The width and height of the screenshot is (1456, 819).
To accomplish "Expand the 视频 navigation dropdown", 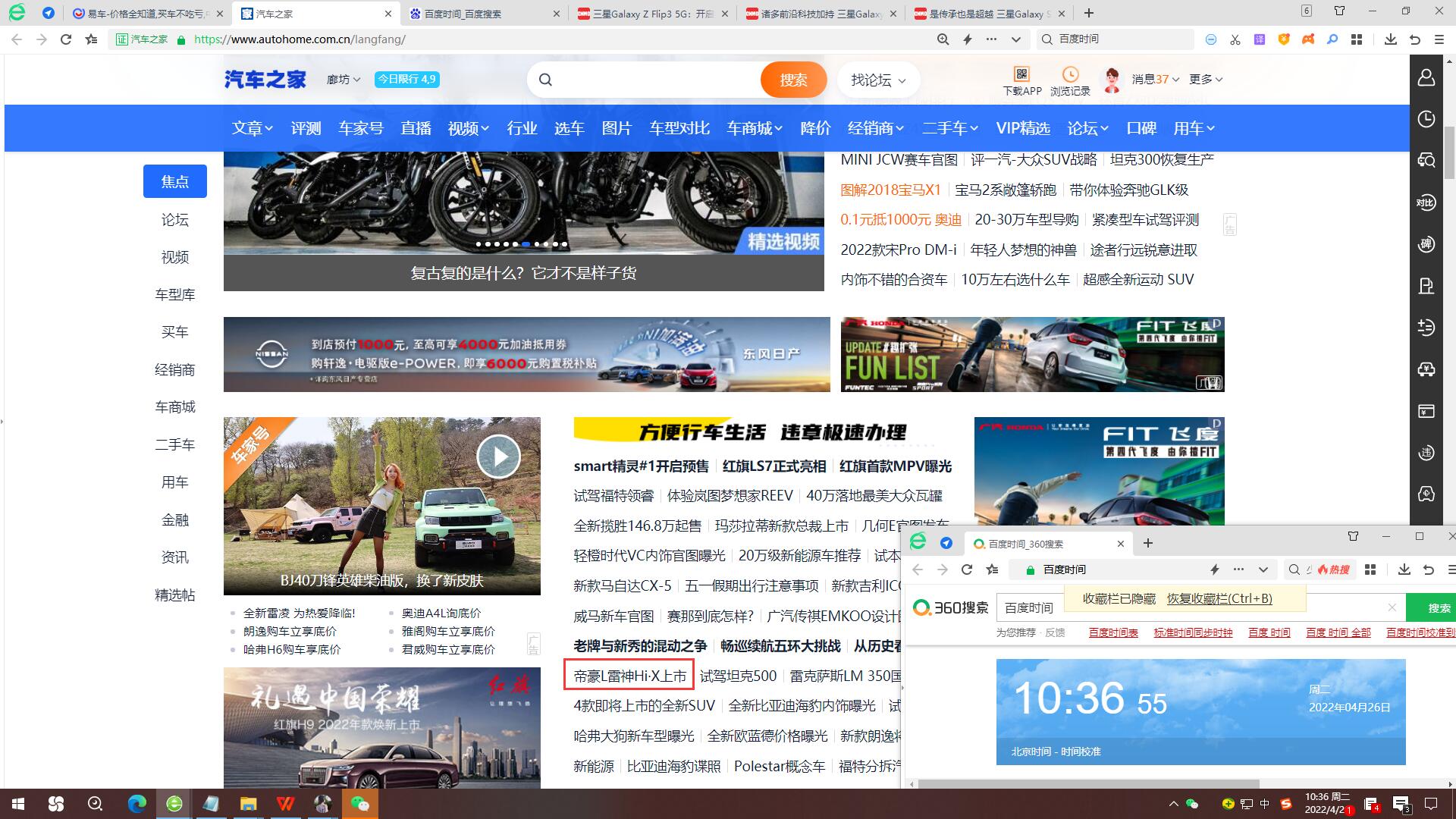I will click(469, 128).
